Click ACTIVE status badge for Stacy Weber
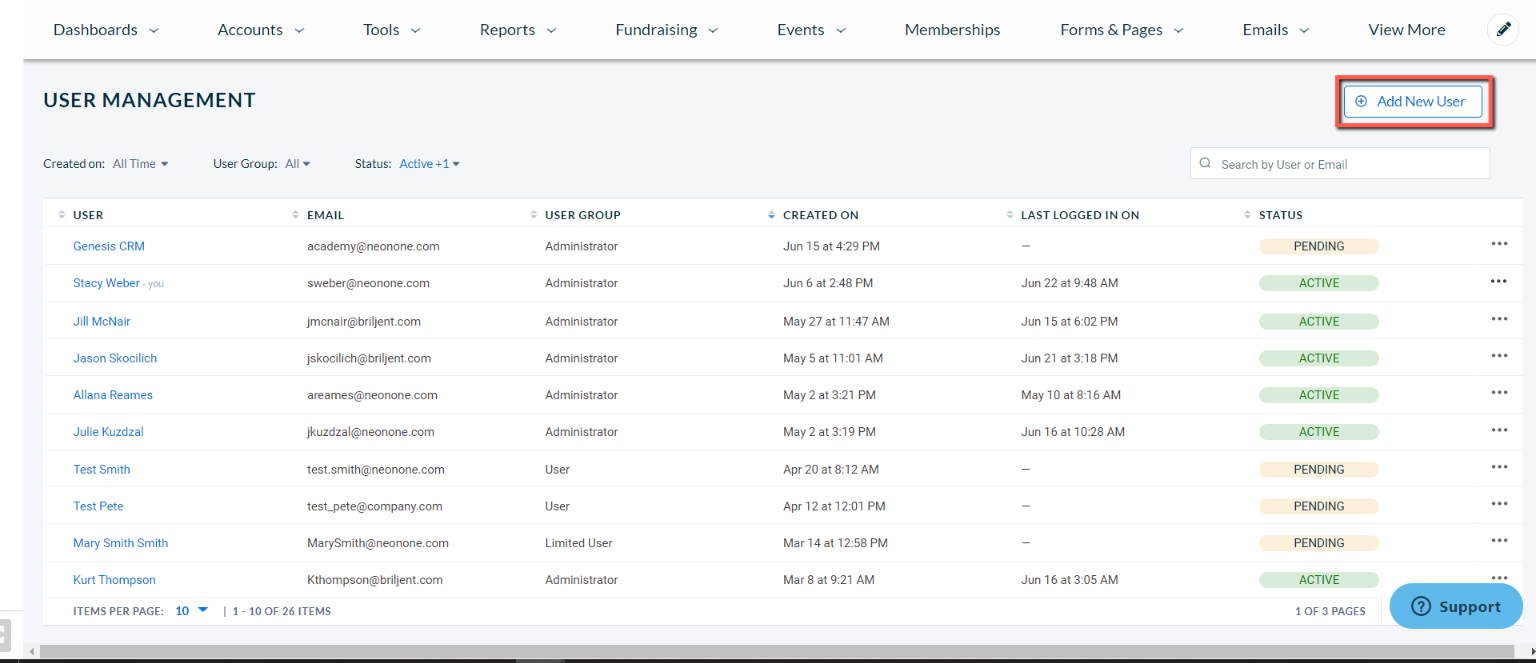Image resolution: width=1536 pixels, height=663 pixels. coord(1319,283)
